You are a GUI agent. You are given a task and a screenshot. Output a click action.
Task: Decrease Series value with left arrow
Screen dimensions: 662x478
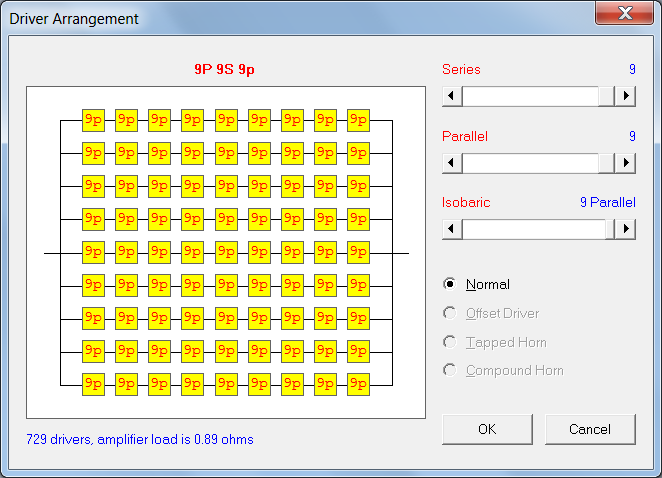pyautogui.click(x=452, y=96)
